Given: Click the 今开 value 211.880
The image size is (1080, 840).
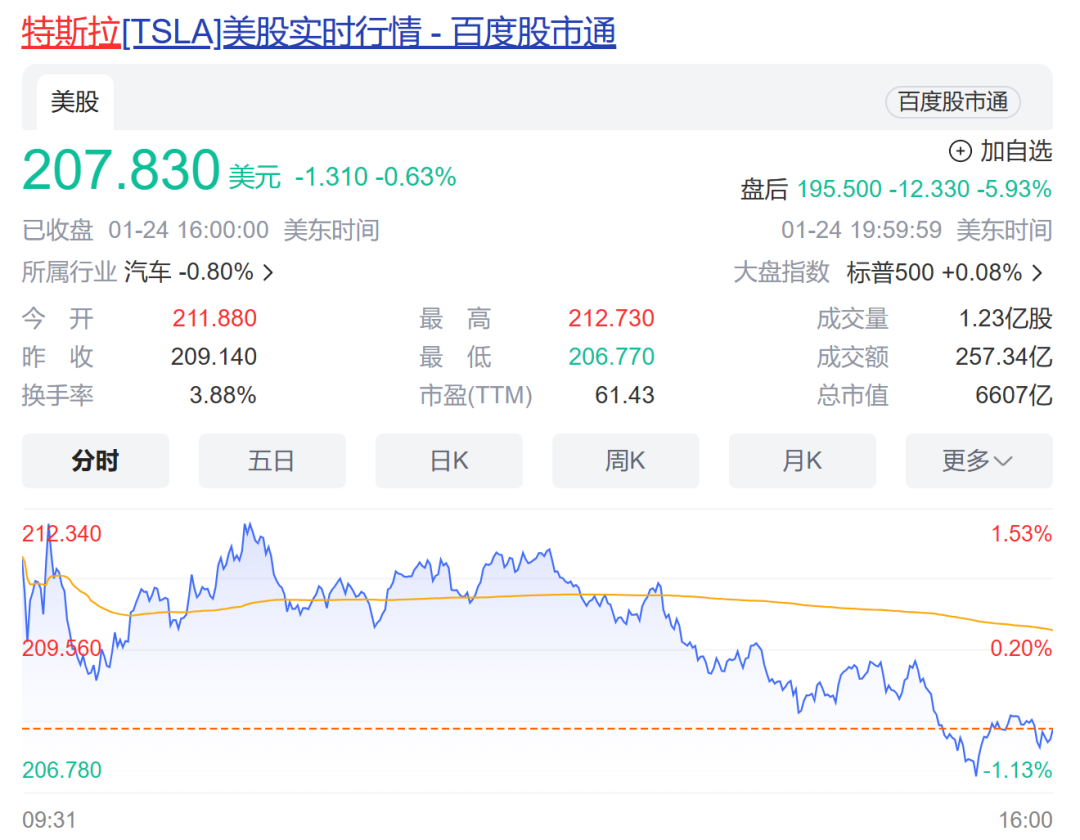Looking at the screenshot, I should pyautogui.click(x=214, y=318).
